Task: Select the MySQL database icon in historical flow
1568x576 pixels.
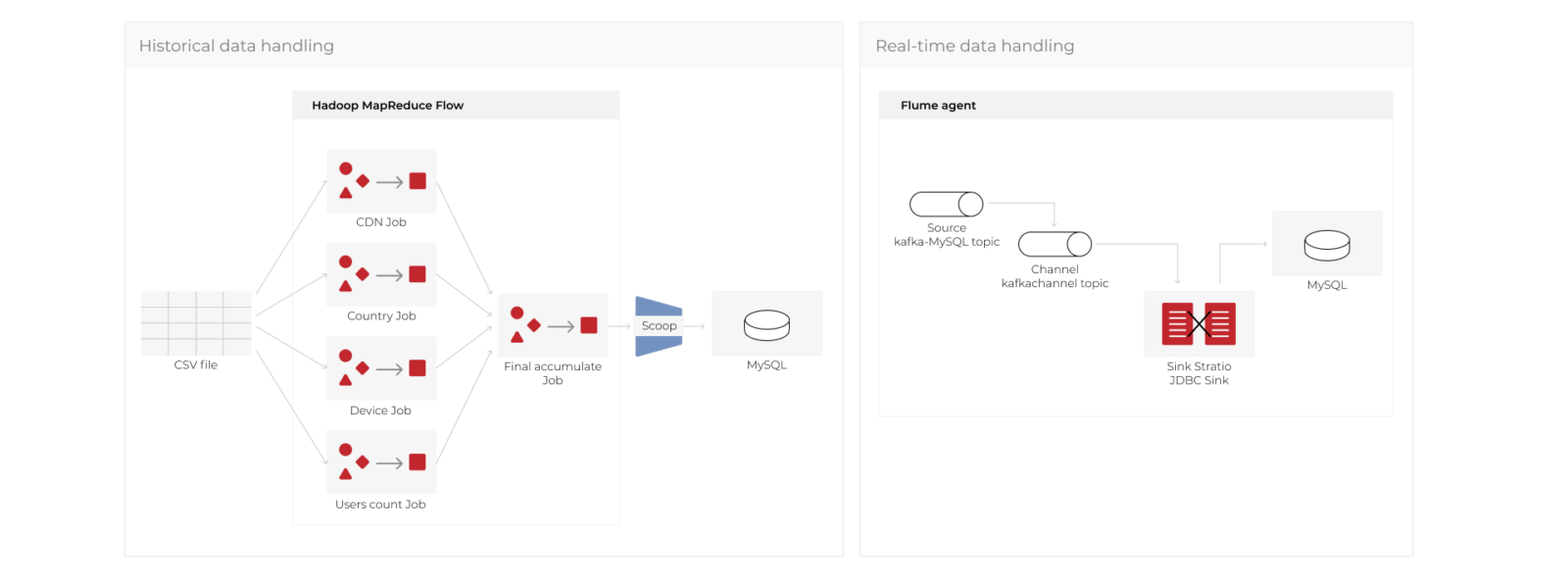Action: (766, 324)
